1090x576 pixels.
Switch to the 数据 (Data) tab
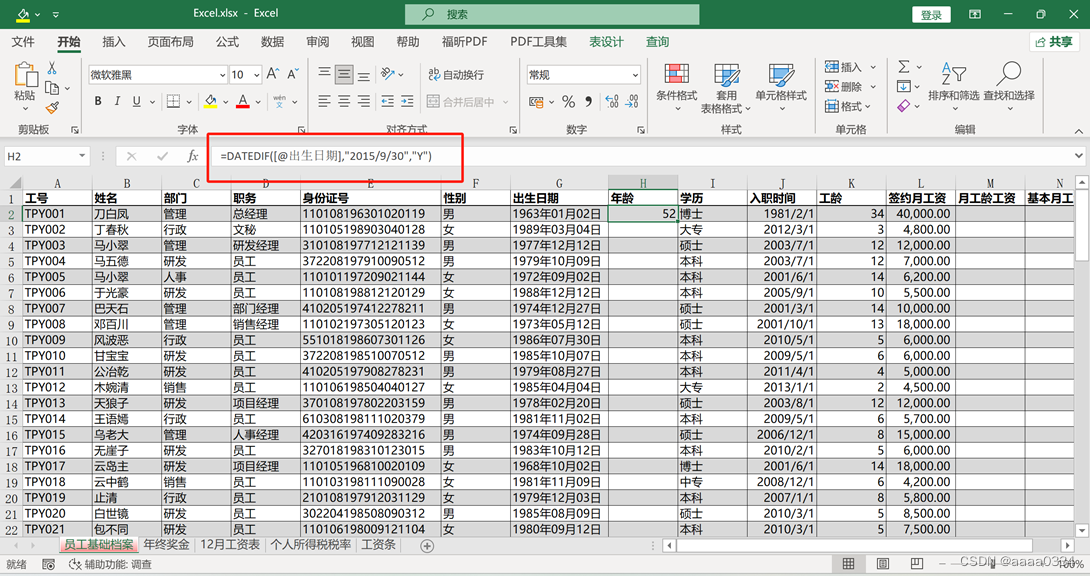pyautogui.click(x=272, y=42)
